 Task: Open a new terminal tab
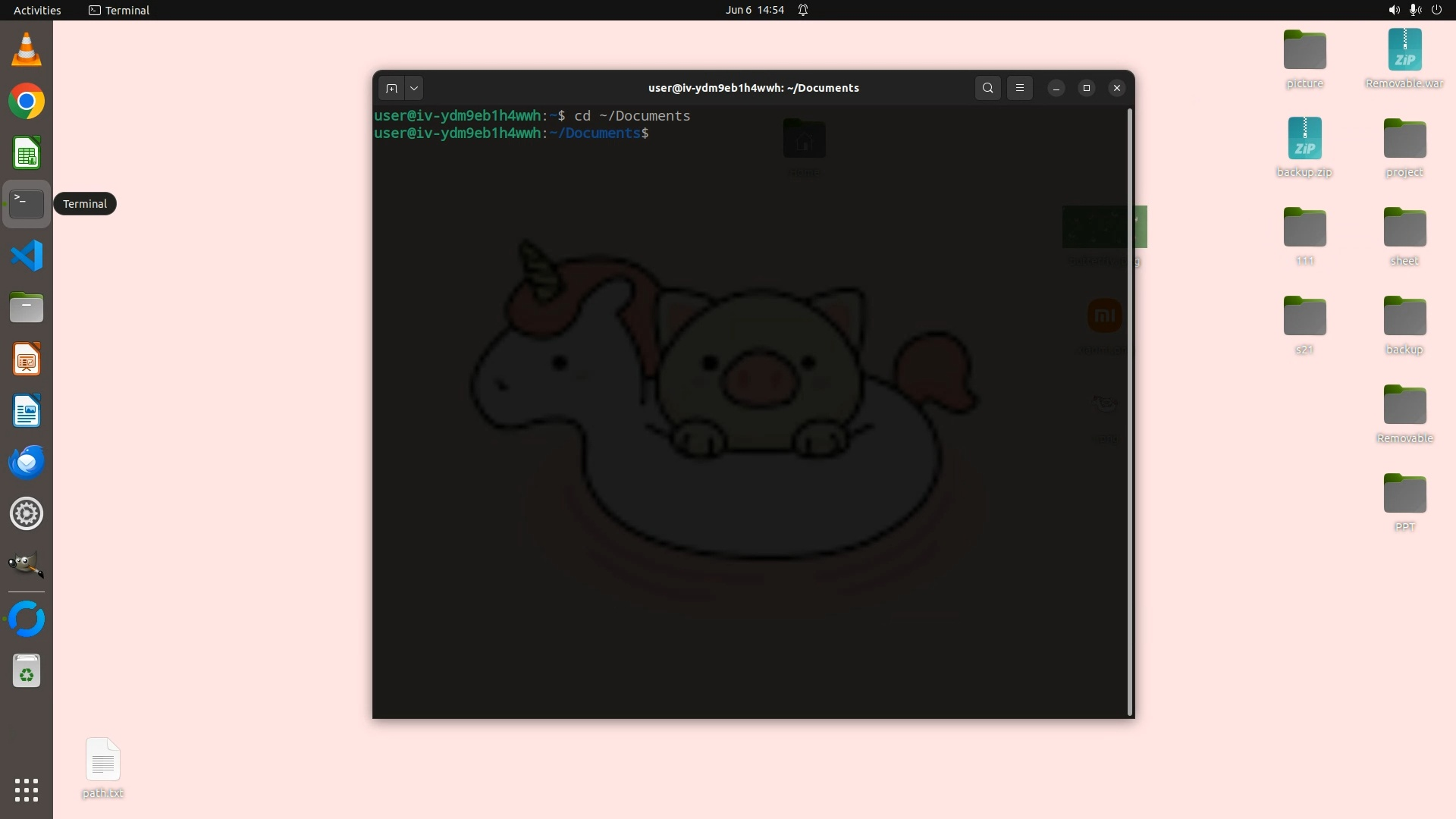click(391, 88)
